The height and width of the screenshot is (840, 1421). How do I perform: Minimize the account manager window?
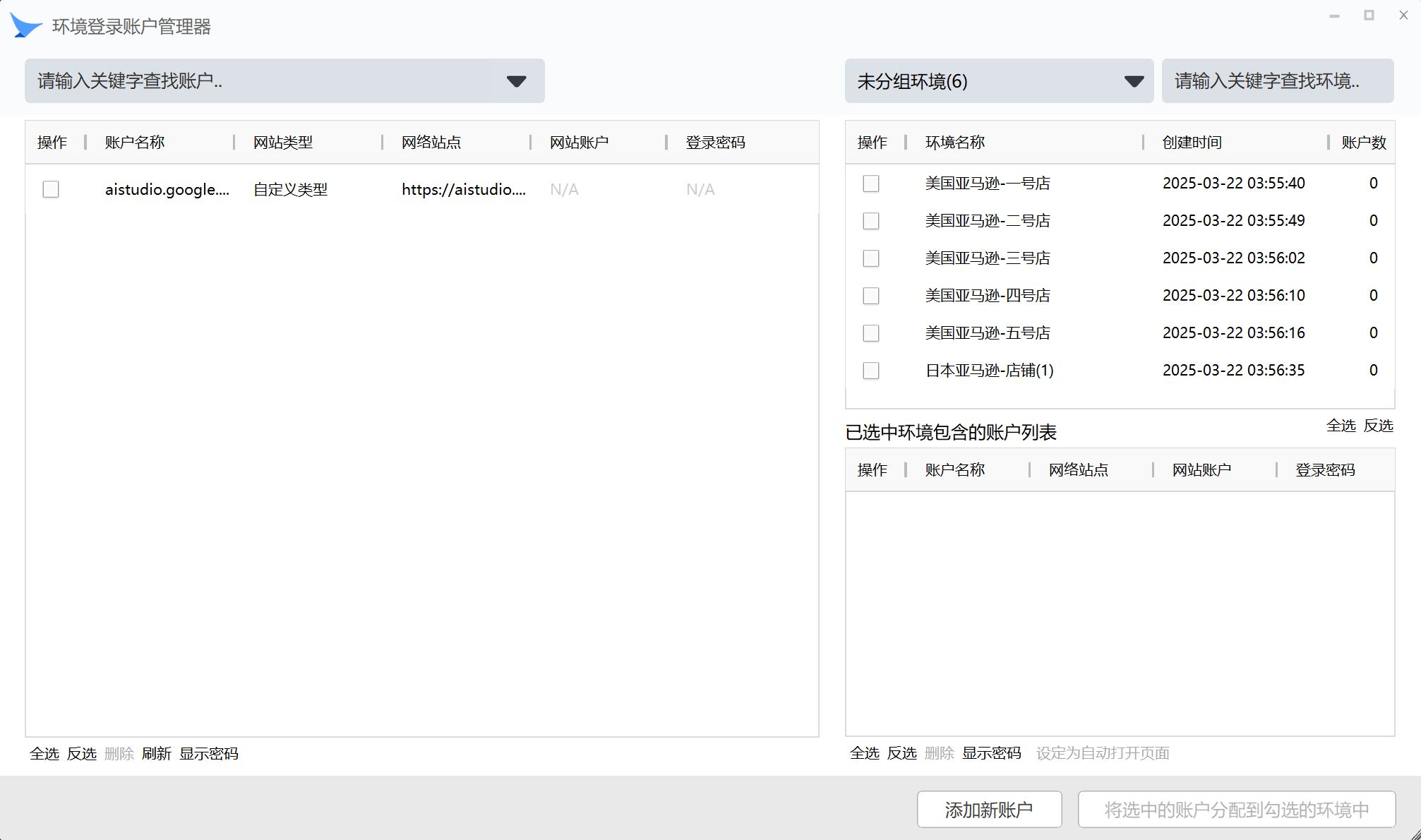(1334, 16)
